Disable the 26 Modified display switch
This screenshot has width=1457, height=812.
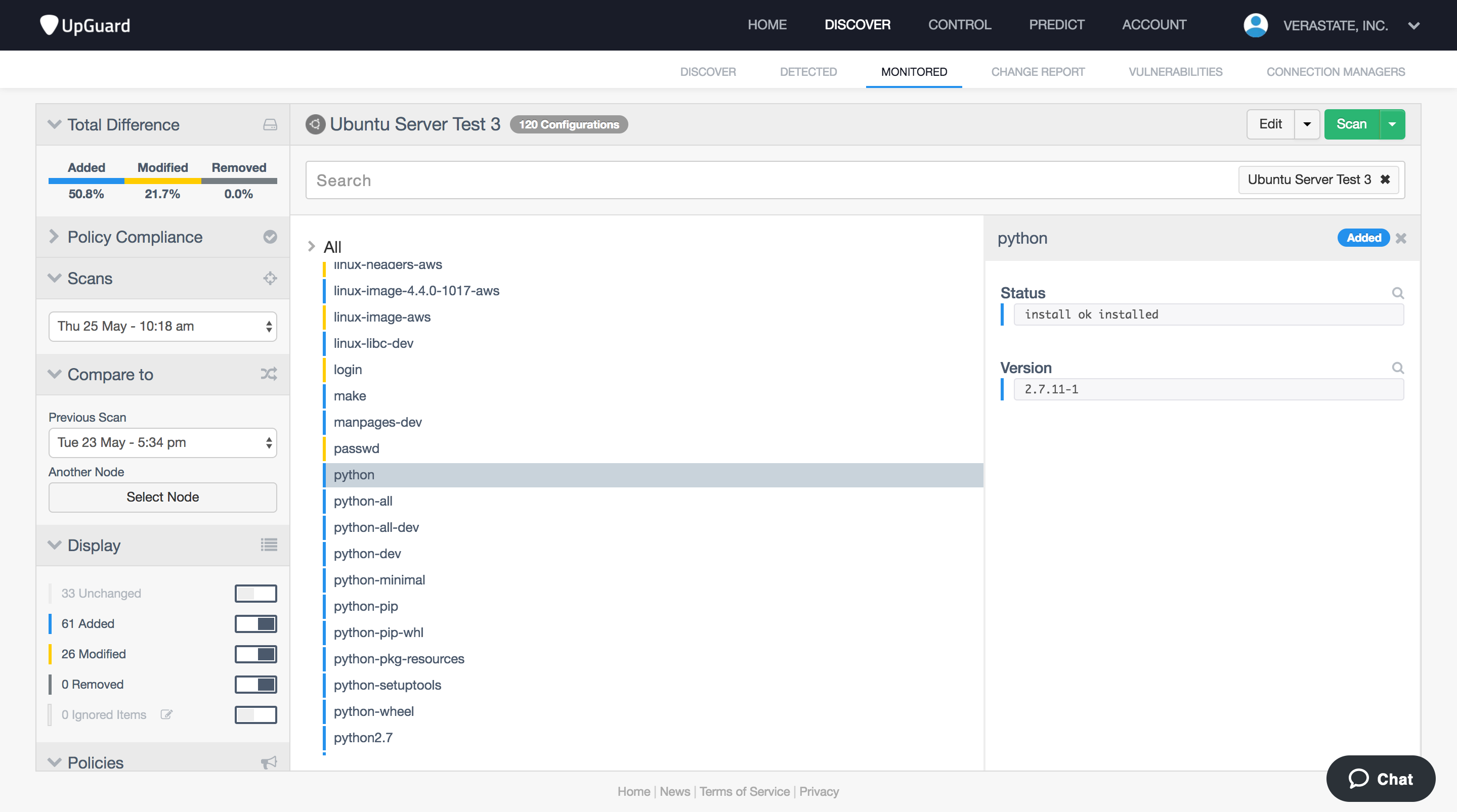pos(255,654)
